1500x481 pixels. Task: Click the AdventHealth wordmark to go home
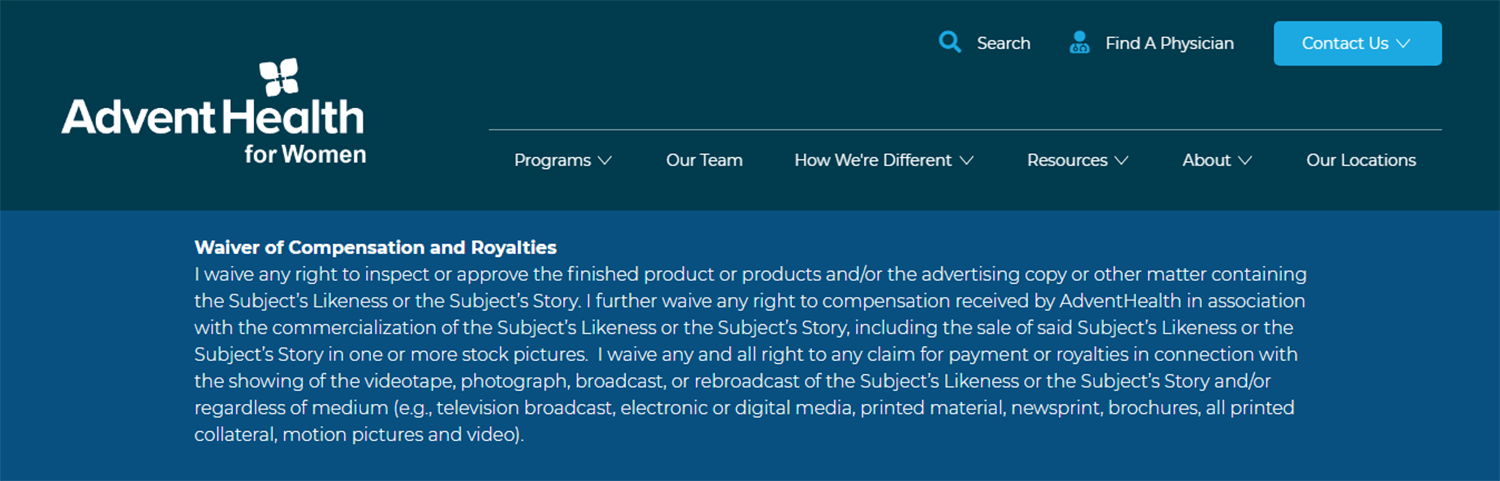[213, 118]
